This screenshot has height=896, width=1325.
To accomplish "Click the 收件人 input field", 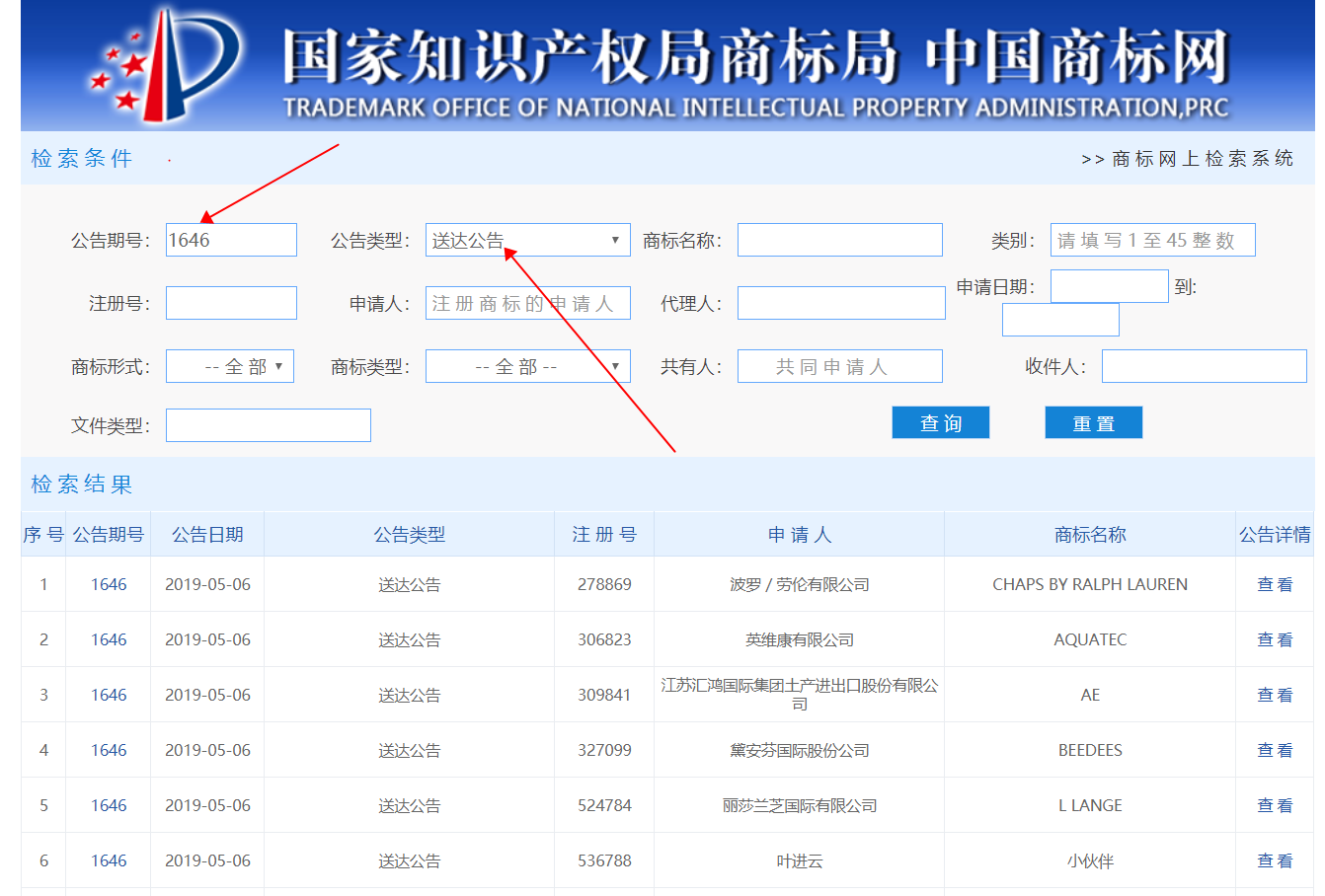I will (1205, 366).
